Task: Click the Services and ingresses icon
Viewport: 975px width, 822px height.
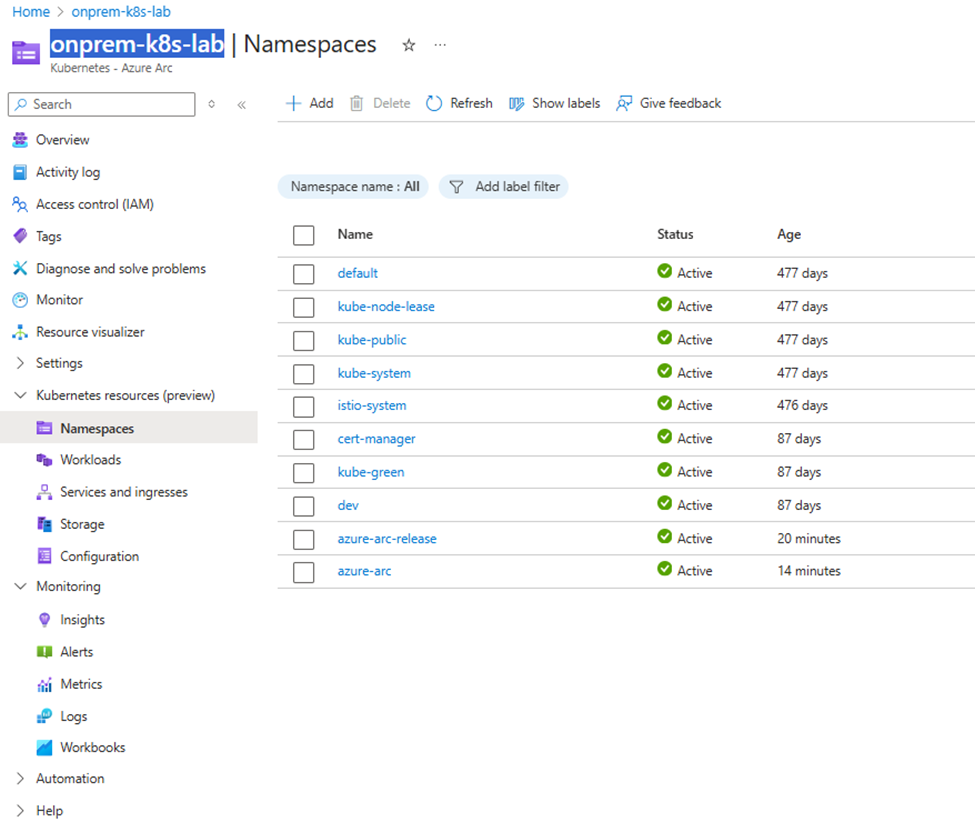Action: 44,492
